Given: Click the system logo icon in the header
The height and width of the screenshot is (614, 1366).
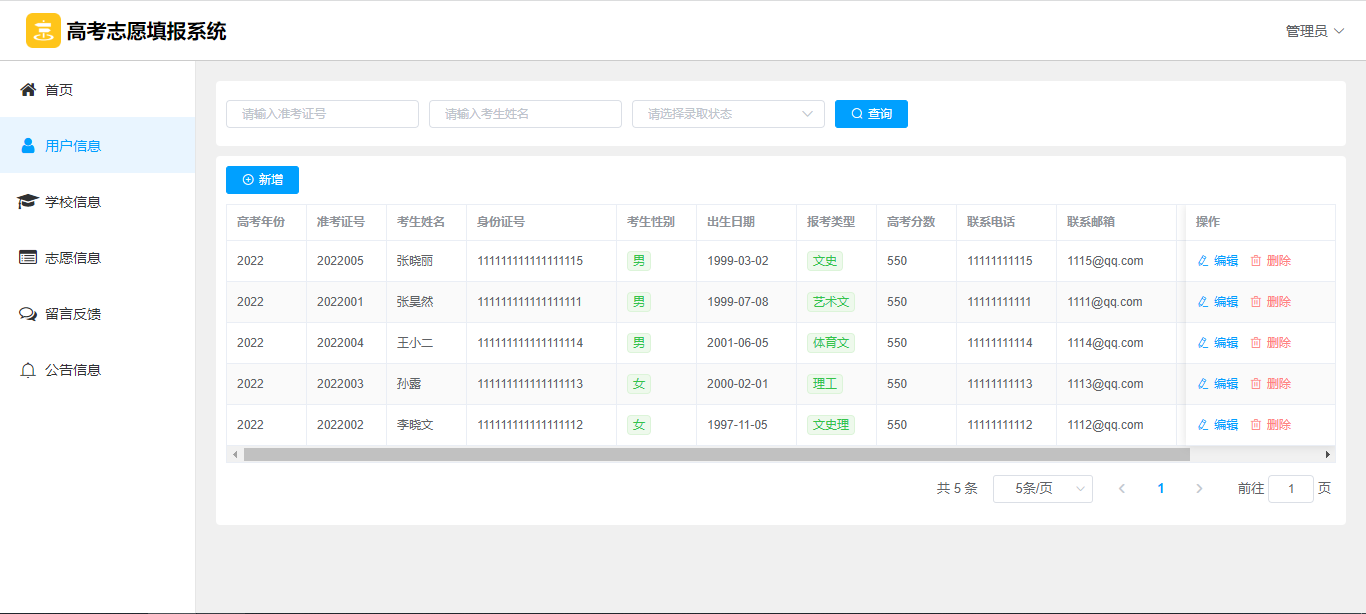Looking at the screenshot, I should pos(43,31).
